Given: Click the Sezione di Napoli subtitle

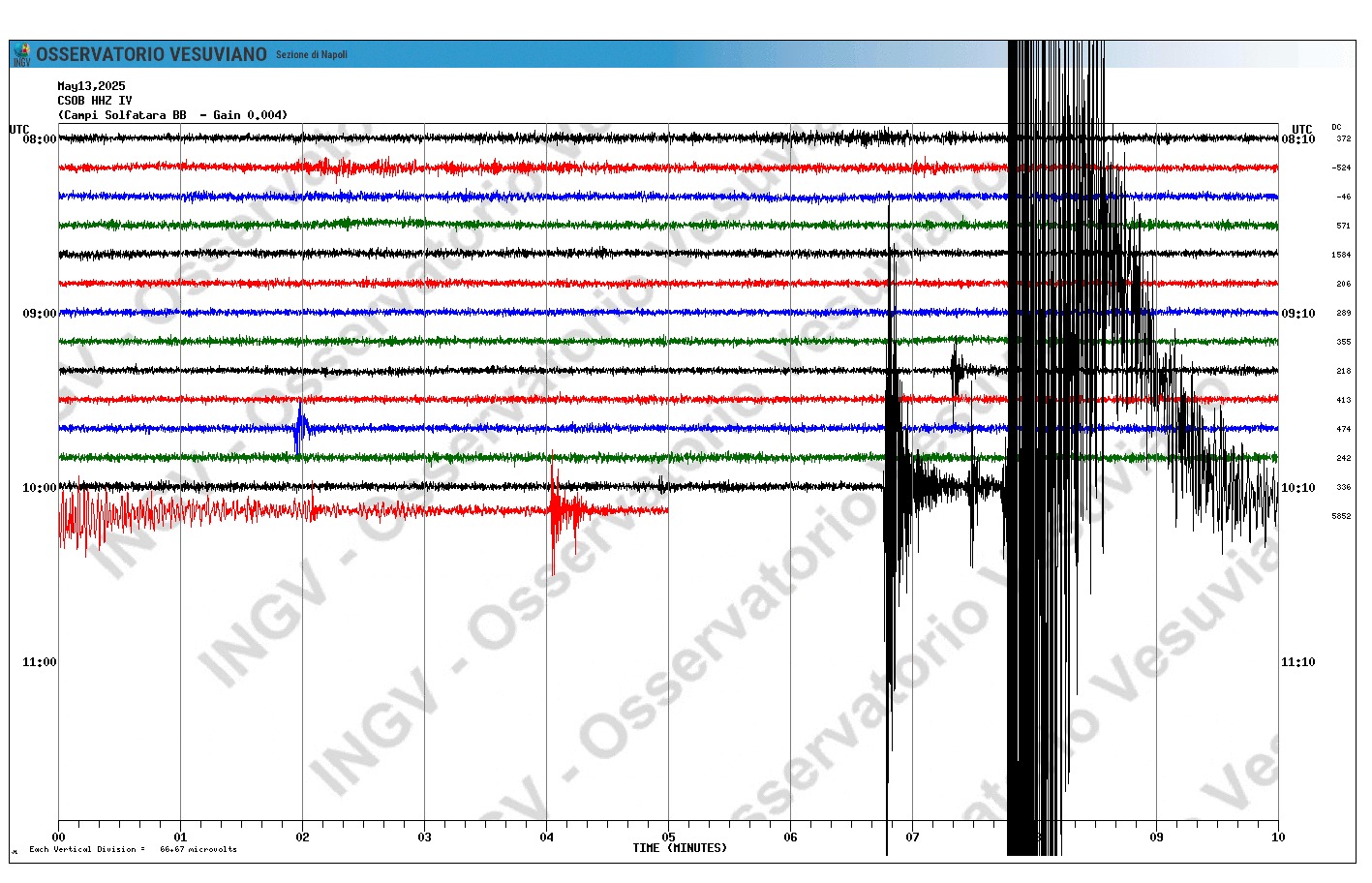Looking at the screenshot, I should point(312,55).
